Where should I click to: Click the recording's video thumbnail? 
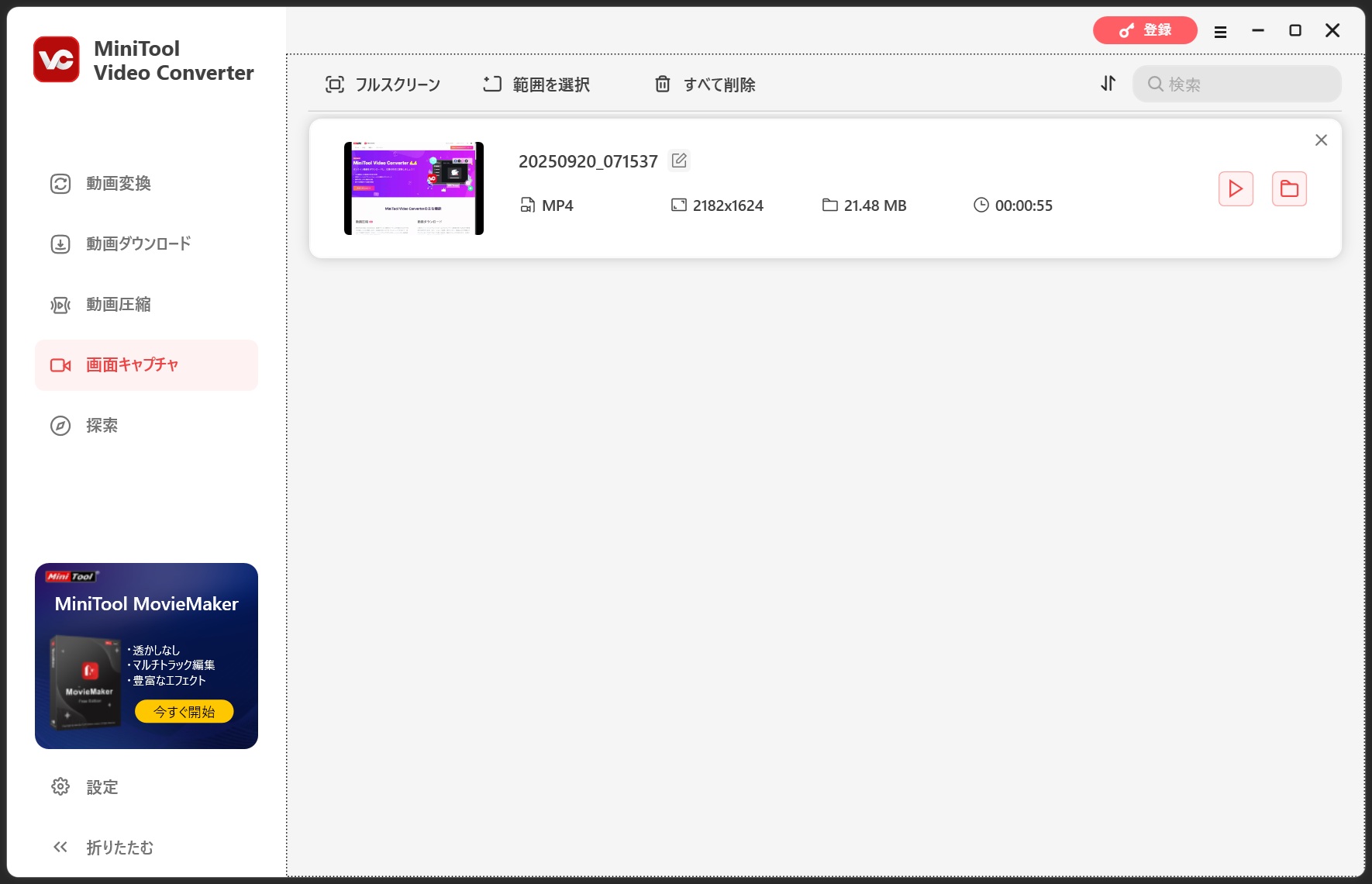tap(414, 188)
